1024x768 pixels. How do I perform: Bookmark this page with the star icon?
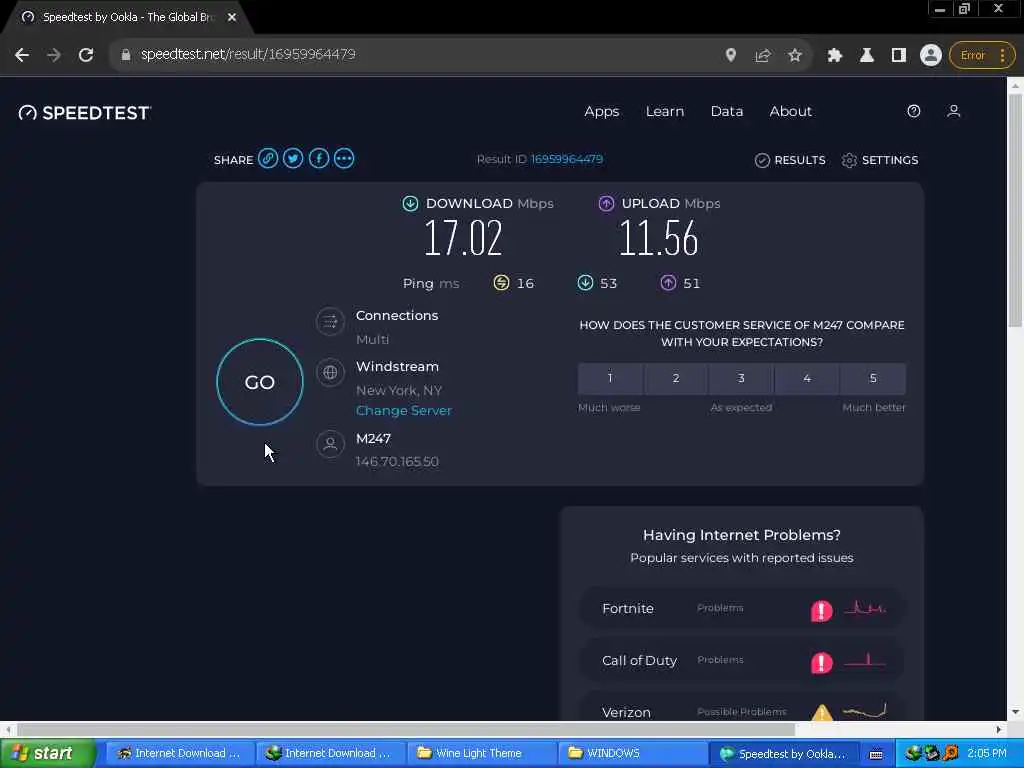coord(794,55)
